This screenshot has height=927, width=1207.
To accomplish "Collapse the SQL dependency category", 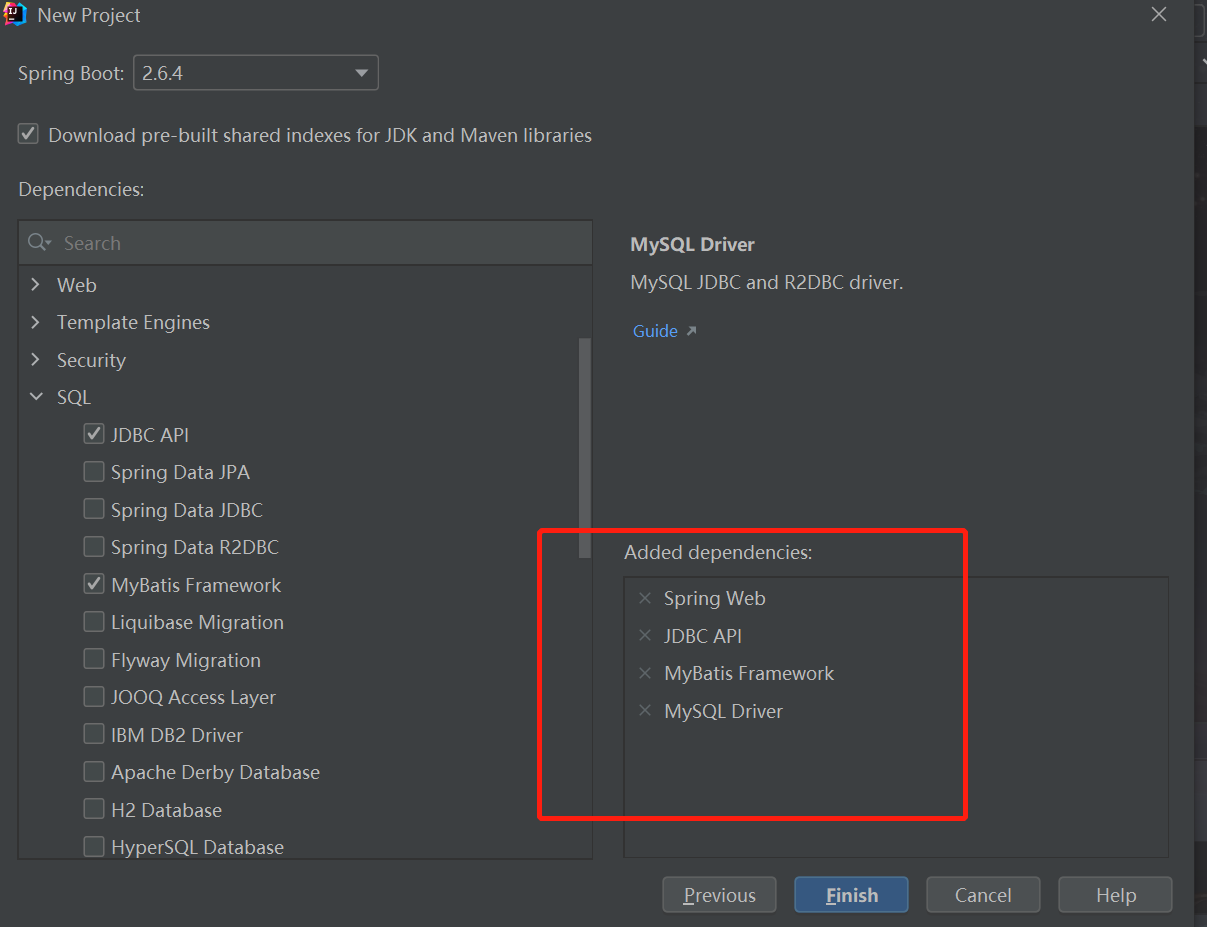I will pyautogui.click(x=36, y=397).
